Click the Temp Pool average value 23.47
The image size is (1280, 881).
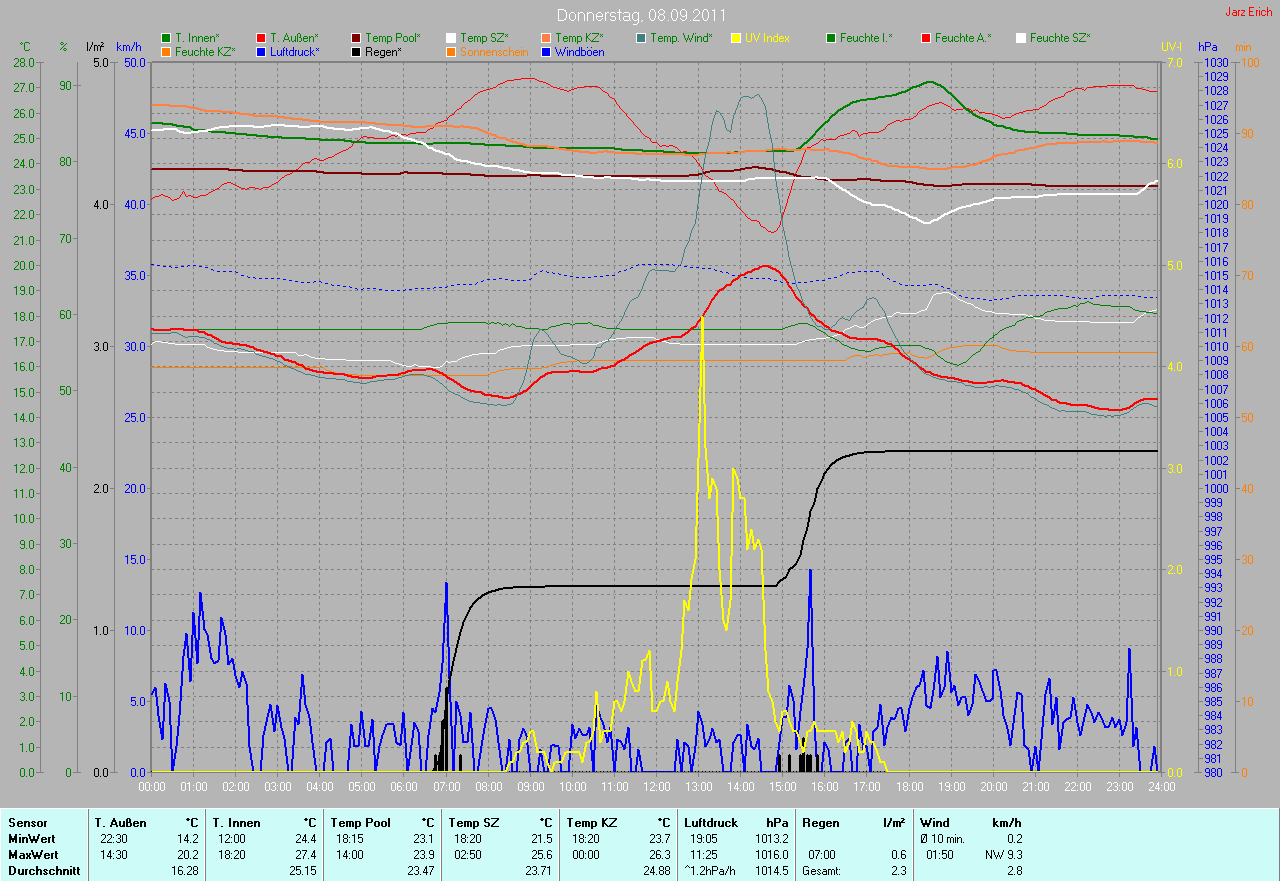(x=420, y=871)
